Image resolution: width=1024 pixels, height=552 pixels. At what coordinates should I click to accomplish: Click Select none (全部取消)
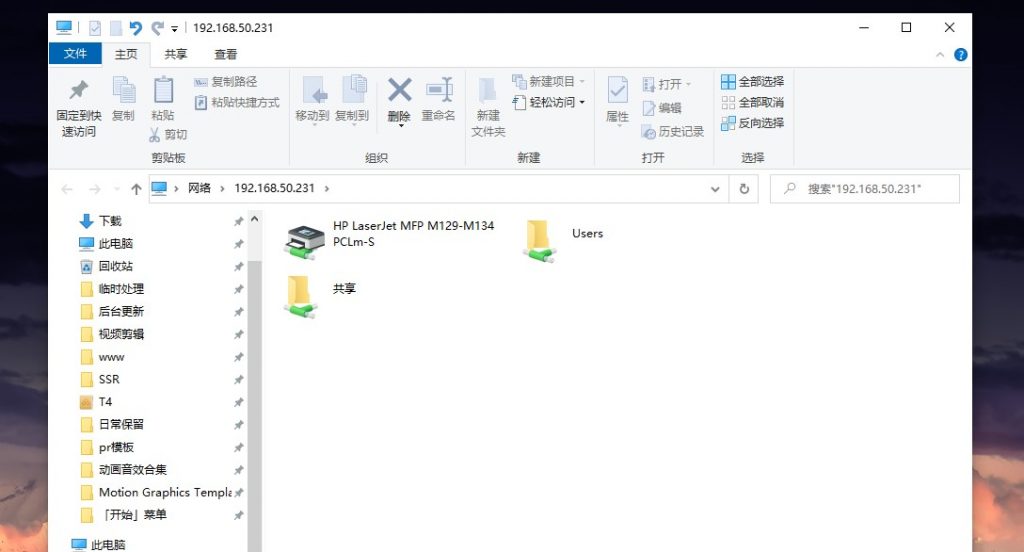752,103
